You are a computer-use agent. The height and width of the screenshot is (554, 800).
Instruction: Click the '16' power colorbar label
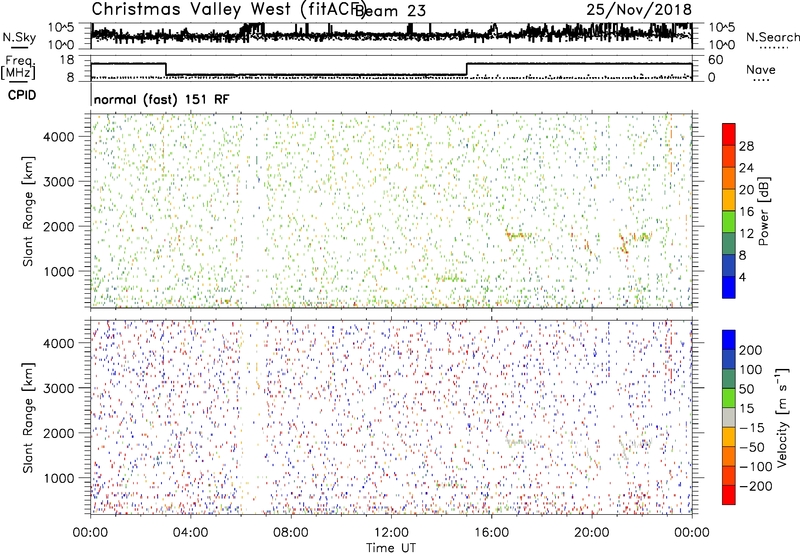746,212
